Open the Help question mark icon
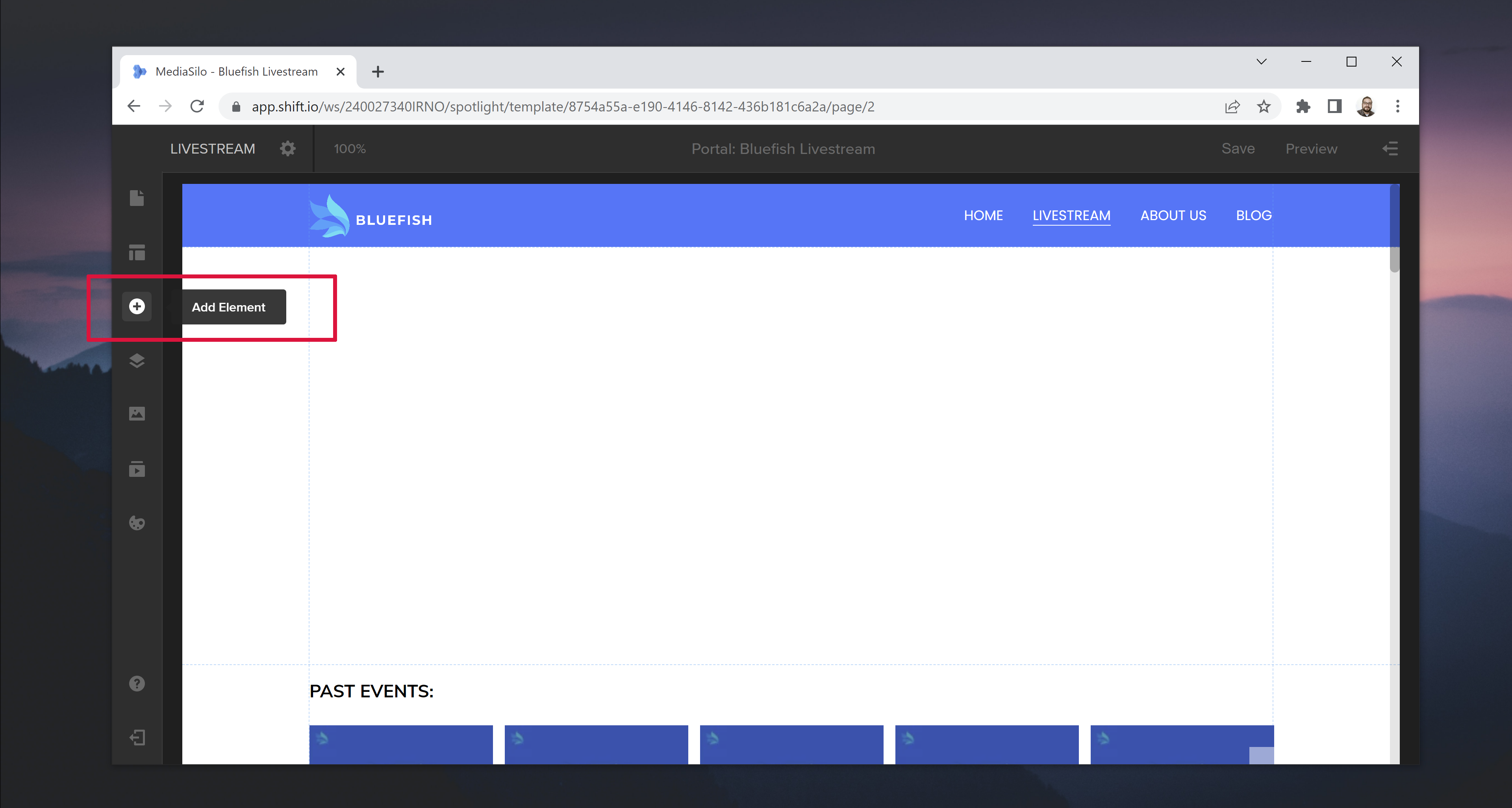The width and height of the screenshot is (1512, 808). (137, 684)
